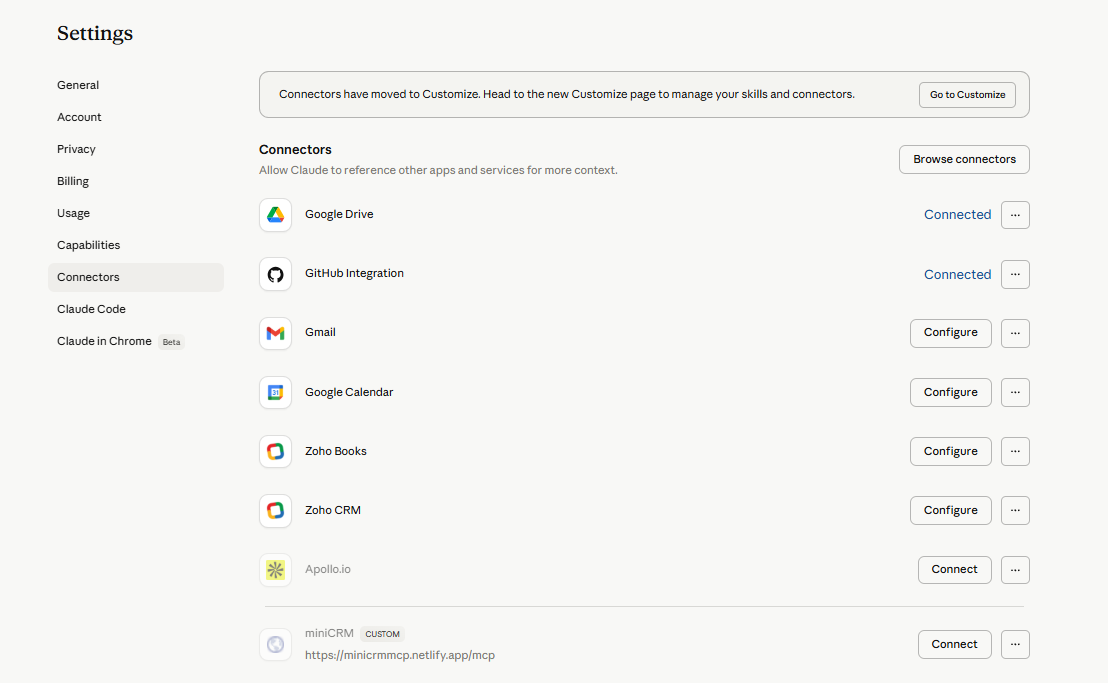Select the Gmail connector icon
The height and width of the screenshot is (683, 1108).
click(x=275, y=333)
